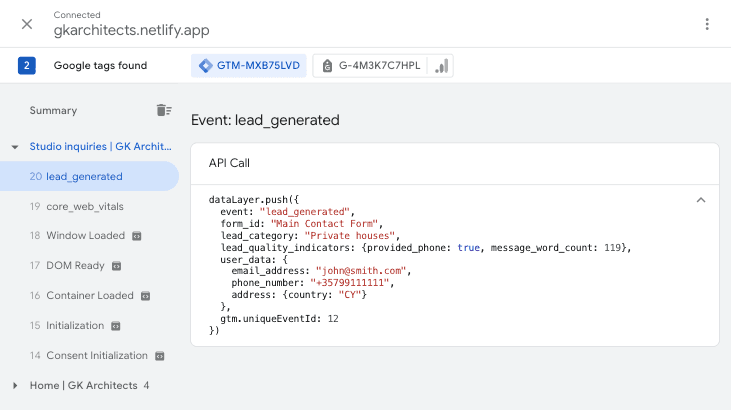731x410 pixels.
Task: Click the "john@smith.com" email value
Action: coord(360,271)
